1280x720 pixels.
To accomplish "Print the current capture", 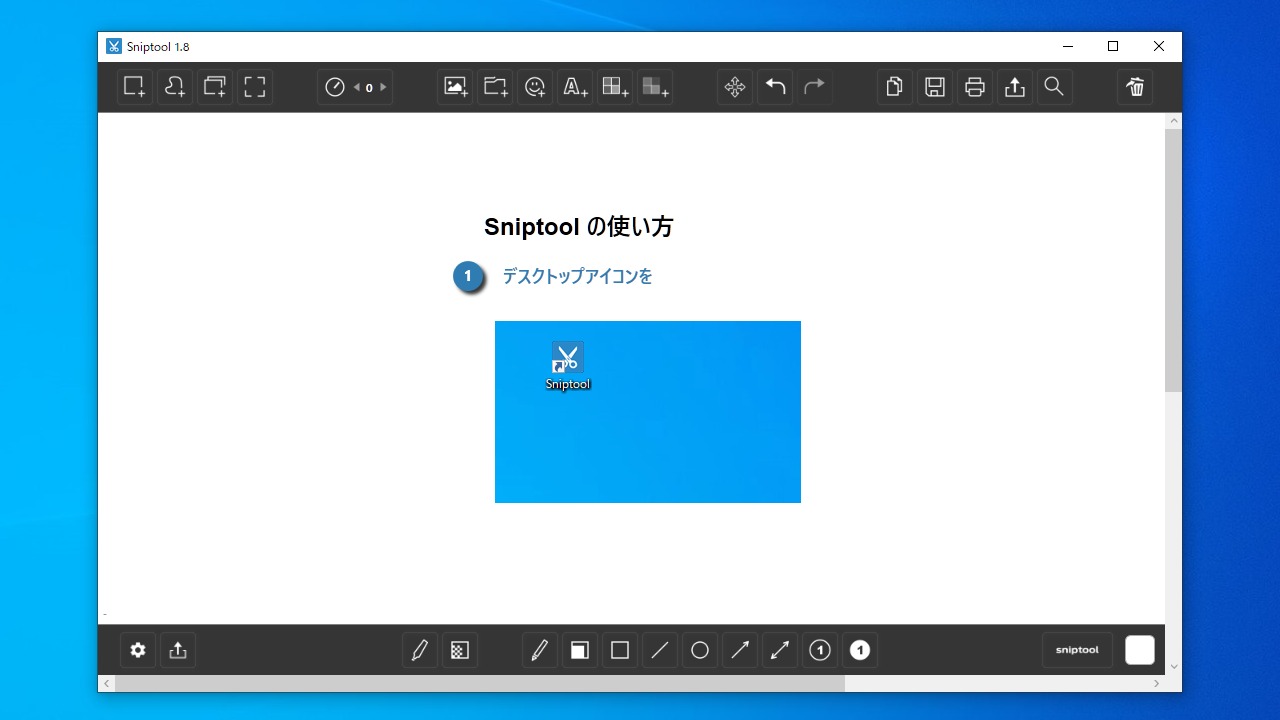I will click(975, 87).
